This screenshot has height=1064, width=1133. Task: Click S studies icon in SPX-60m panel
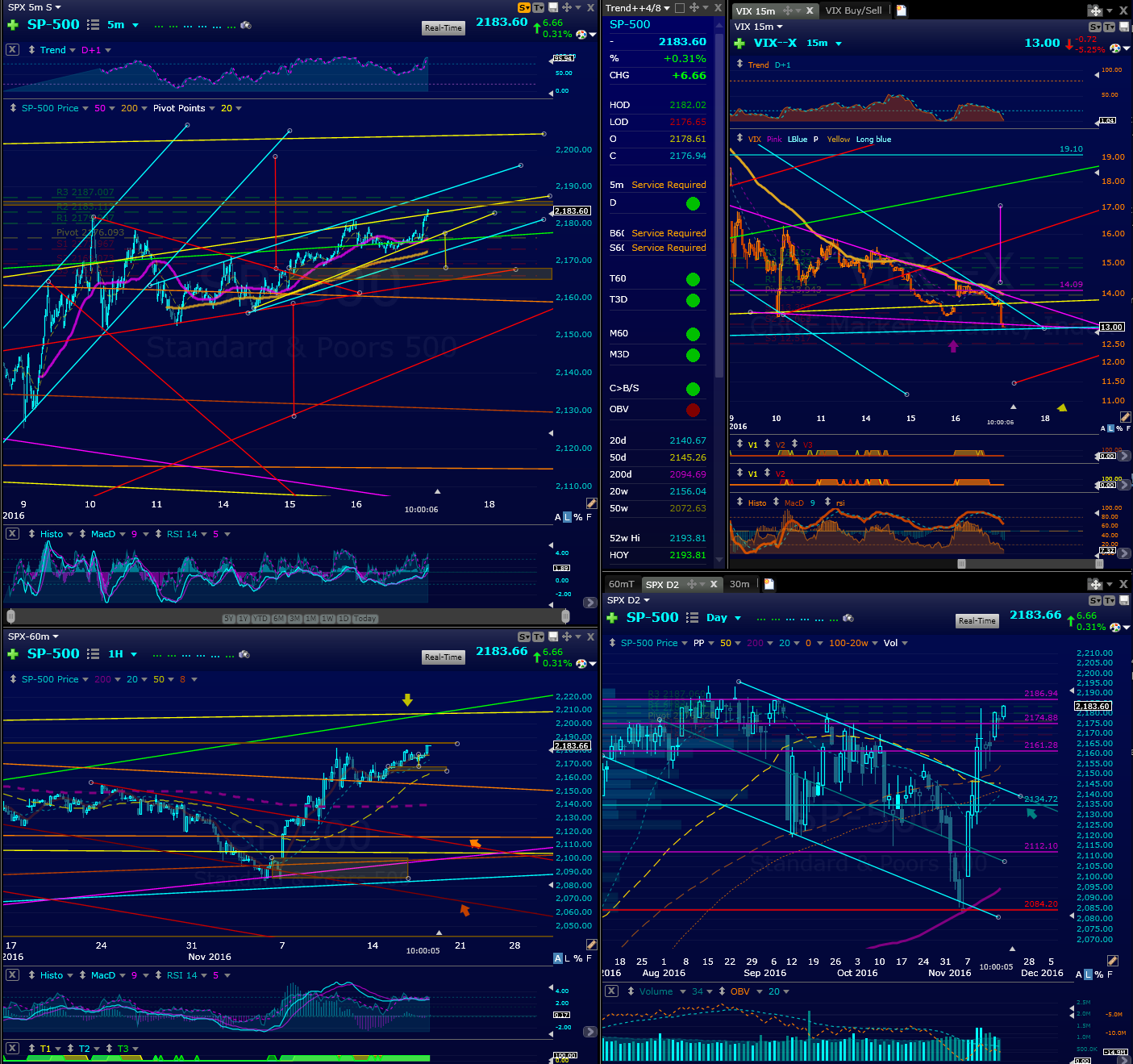coord(524,636)
